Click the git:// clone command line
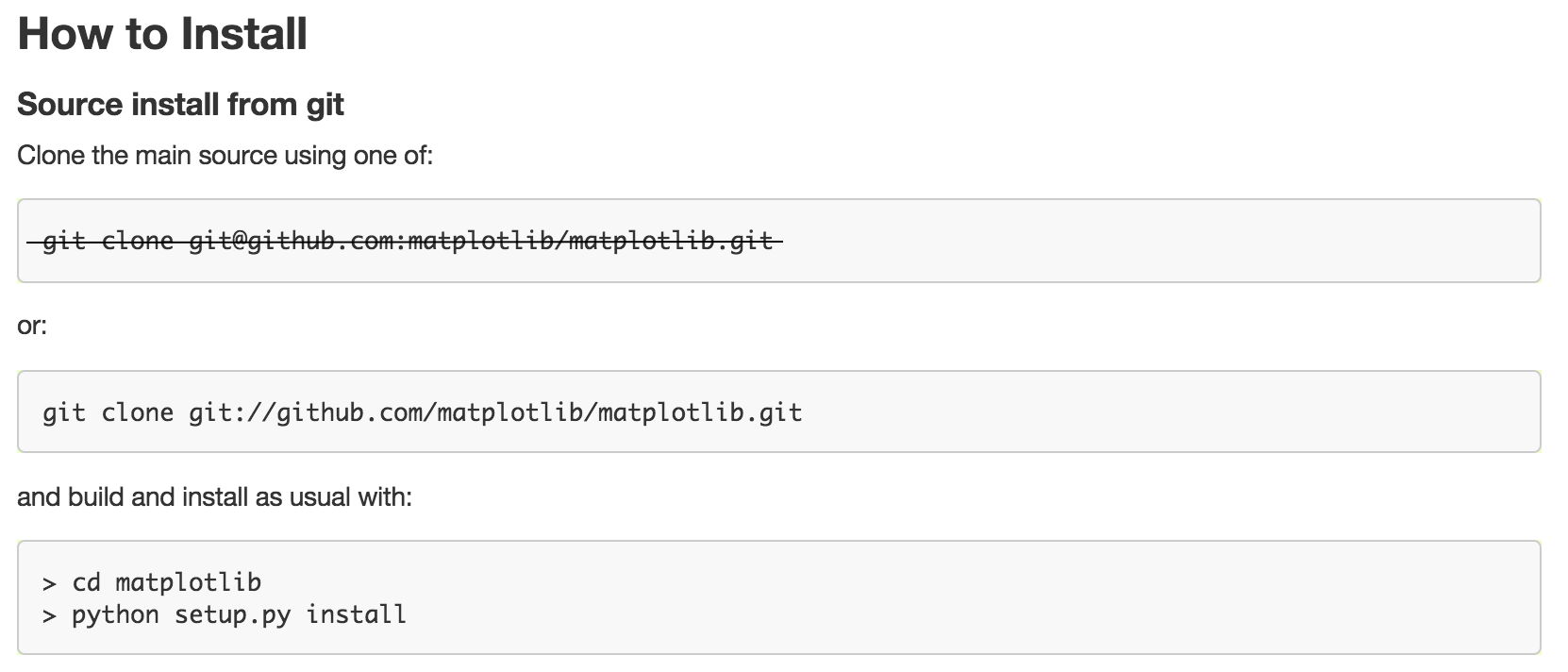The image size is (1568, 672). (422, 412)
